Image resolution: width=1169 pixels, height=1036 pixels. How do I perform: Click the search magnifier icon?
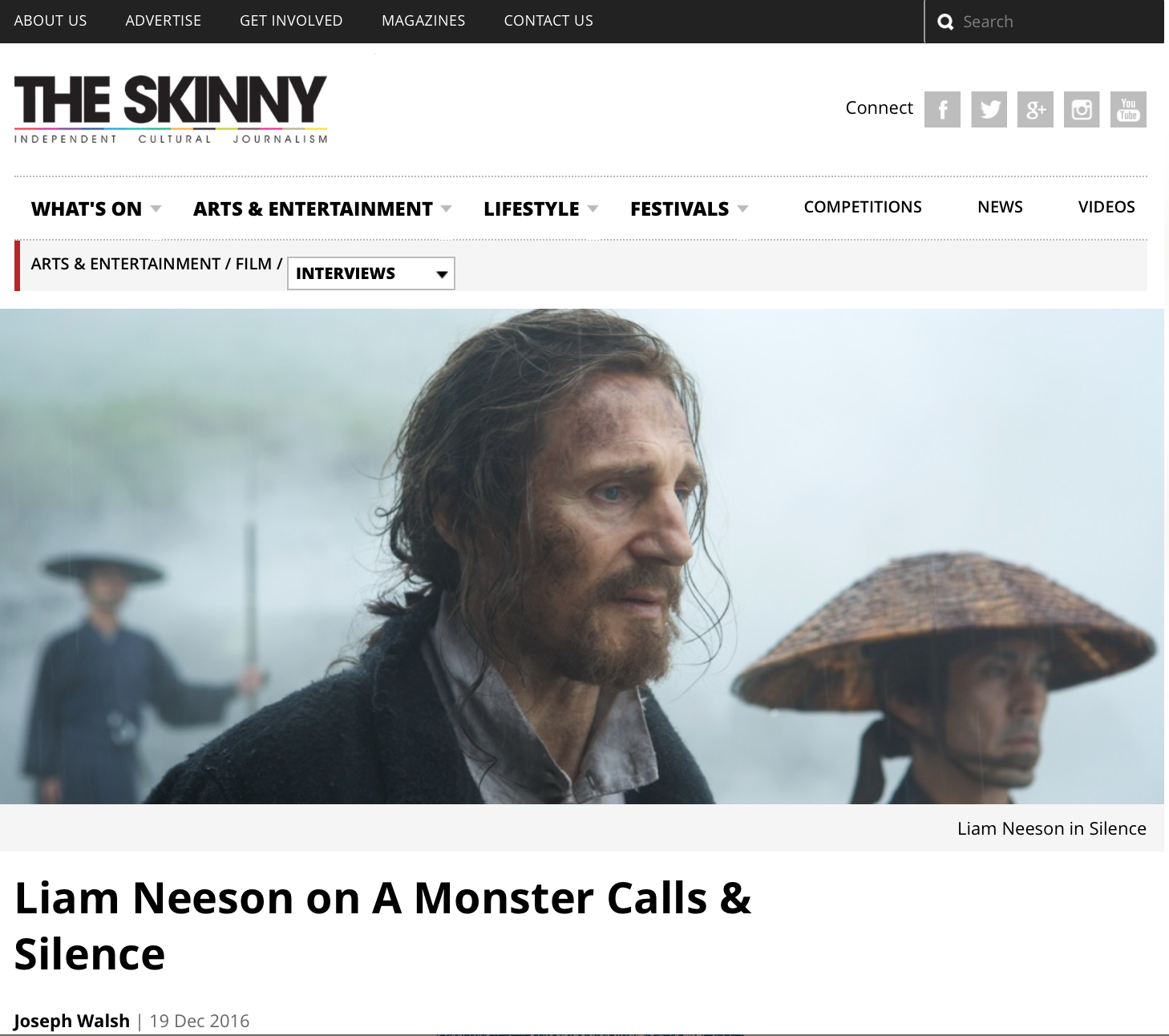[x=946, y=22]
